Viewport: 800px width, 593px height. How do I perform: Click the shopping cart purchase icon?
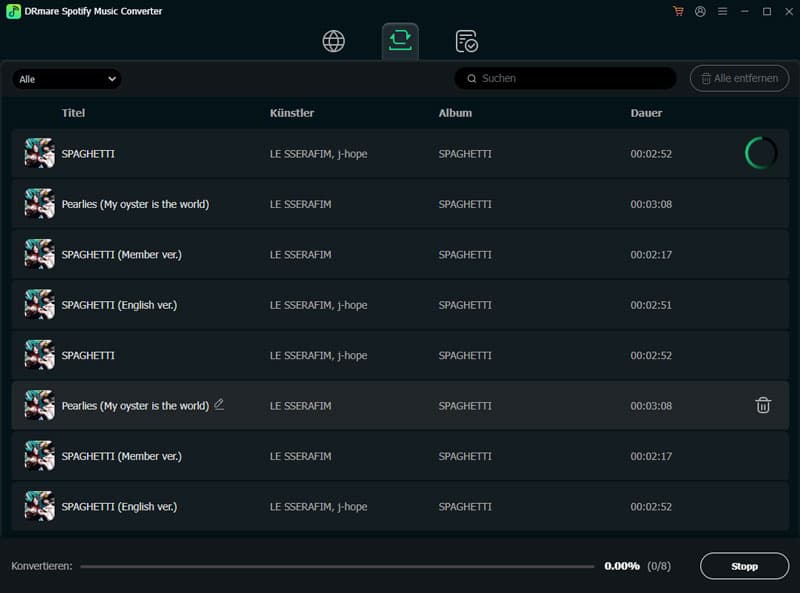[678, 11]
